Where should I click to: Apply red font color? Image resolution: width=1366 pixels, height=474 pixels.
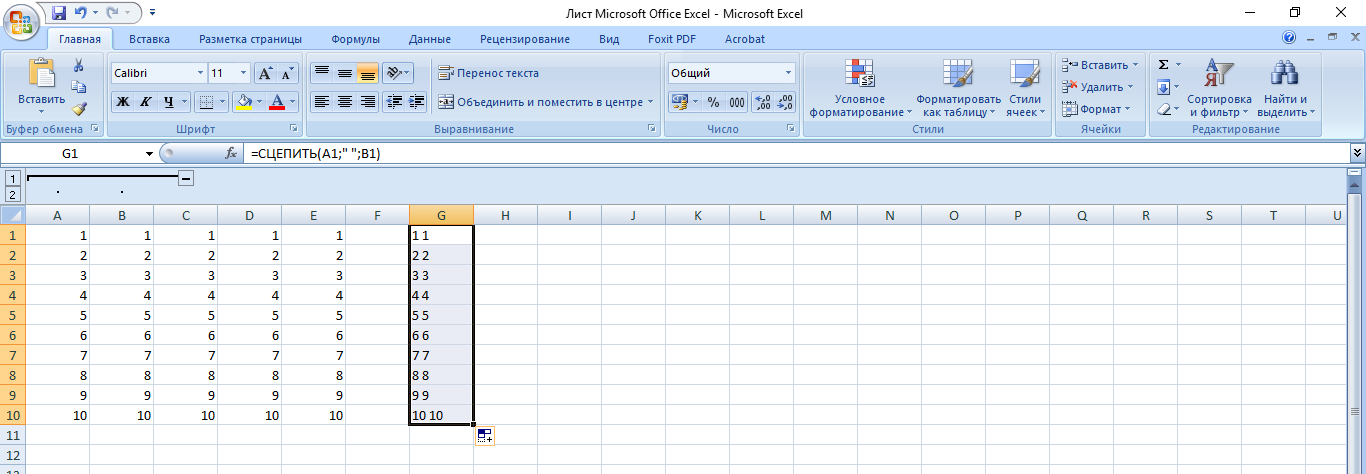tap(278, 101)
